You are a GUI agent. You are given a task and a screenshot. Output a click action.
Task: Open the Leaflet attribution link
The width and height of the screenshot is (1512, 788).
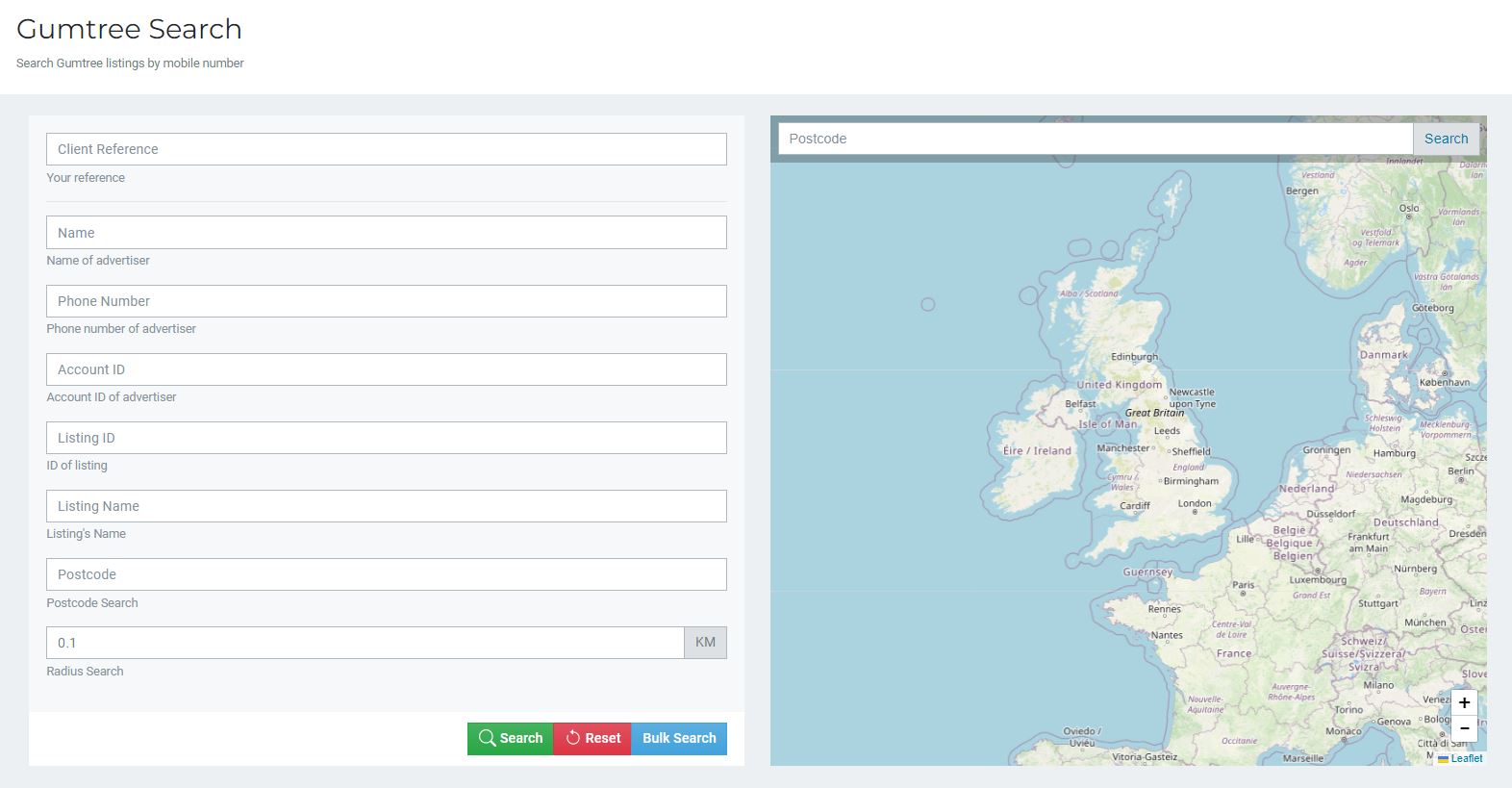tap(1466, 758)
